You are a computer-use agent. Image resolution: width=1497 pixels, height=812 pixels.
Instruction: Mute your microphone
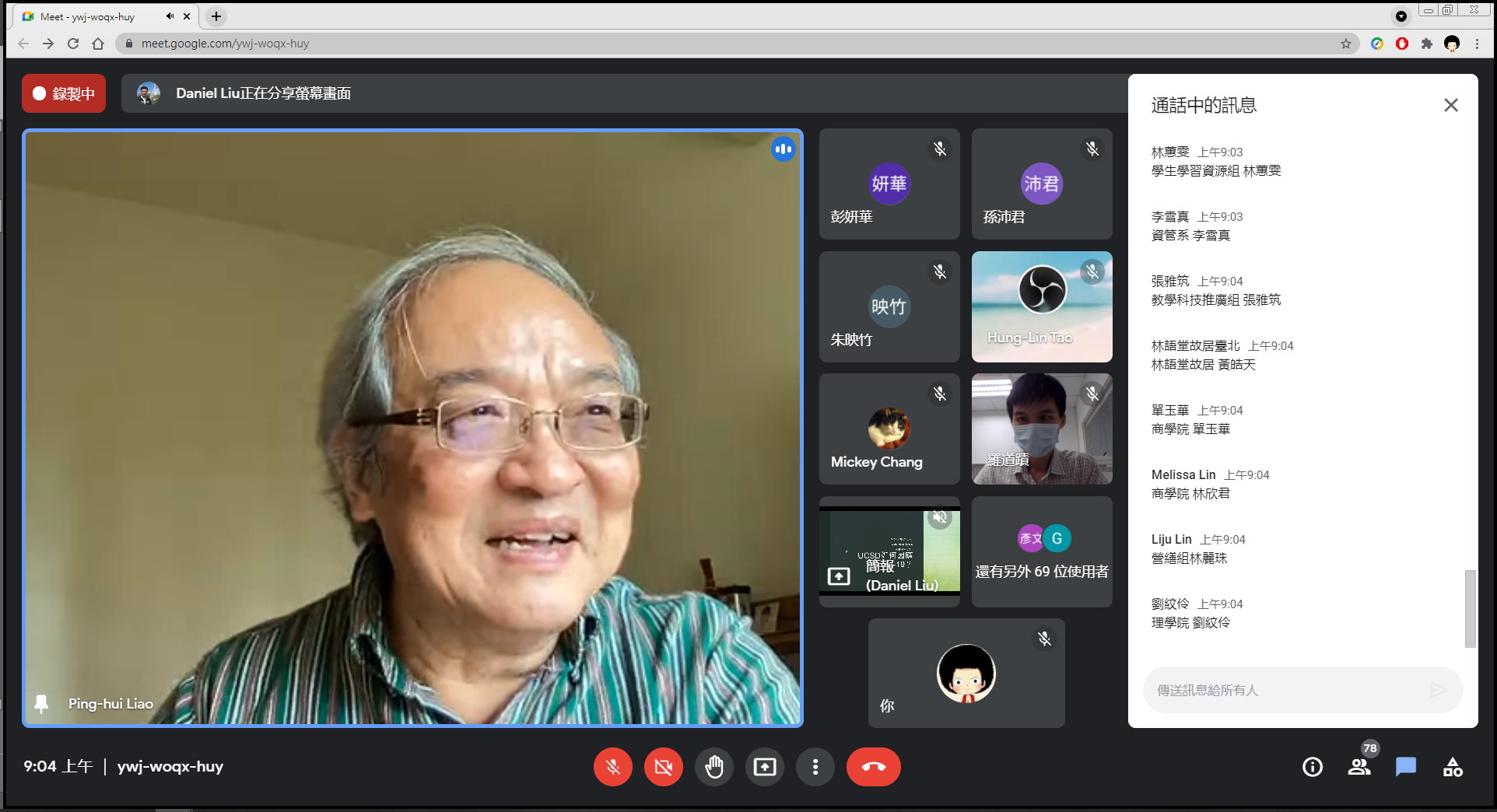(612, 767)
